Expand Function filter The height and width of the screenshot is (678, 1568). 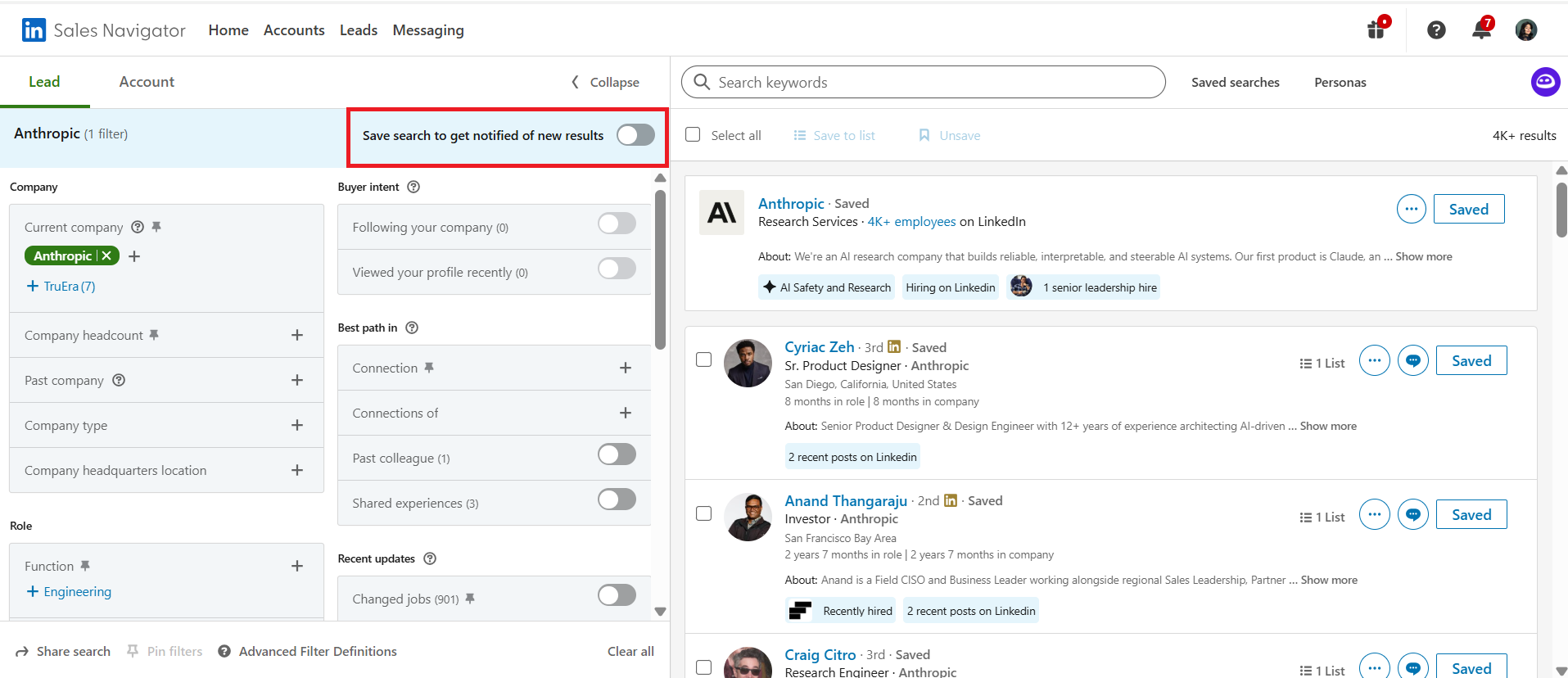(297, 566)
